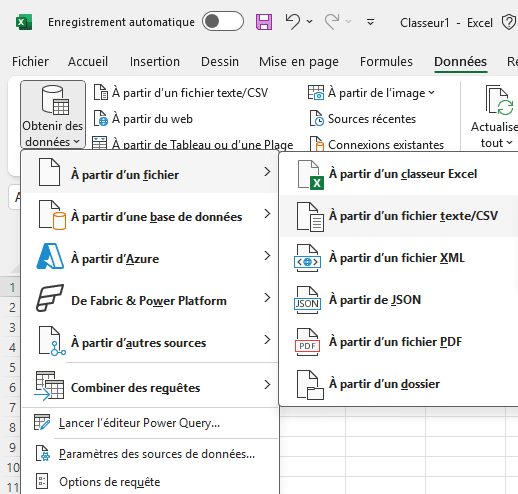This screenshot has width=518, height=494.
Task: Click the text/CSV file icon in submenu
Action: click(x=310, y=217)
